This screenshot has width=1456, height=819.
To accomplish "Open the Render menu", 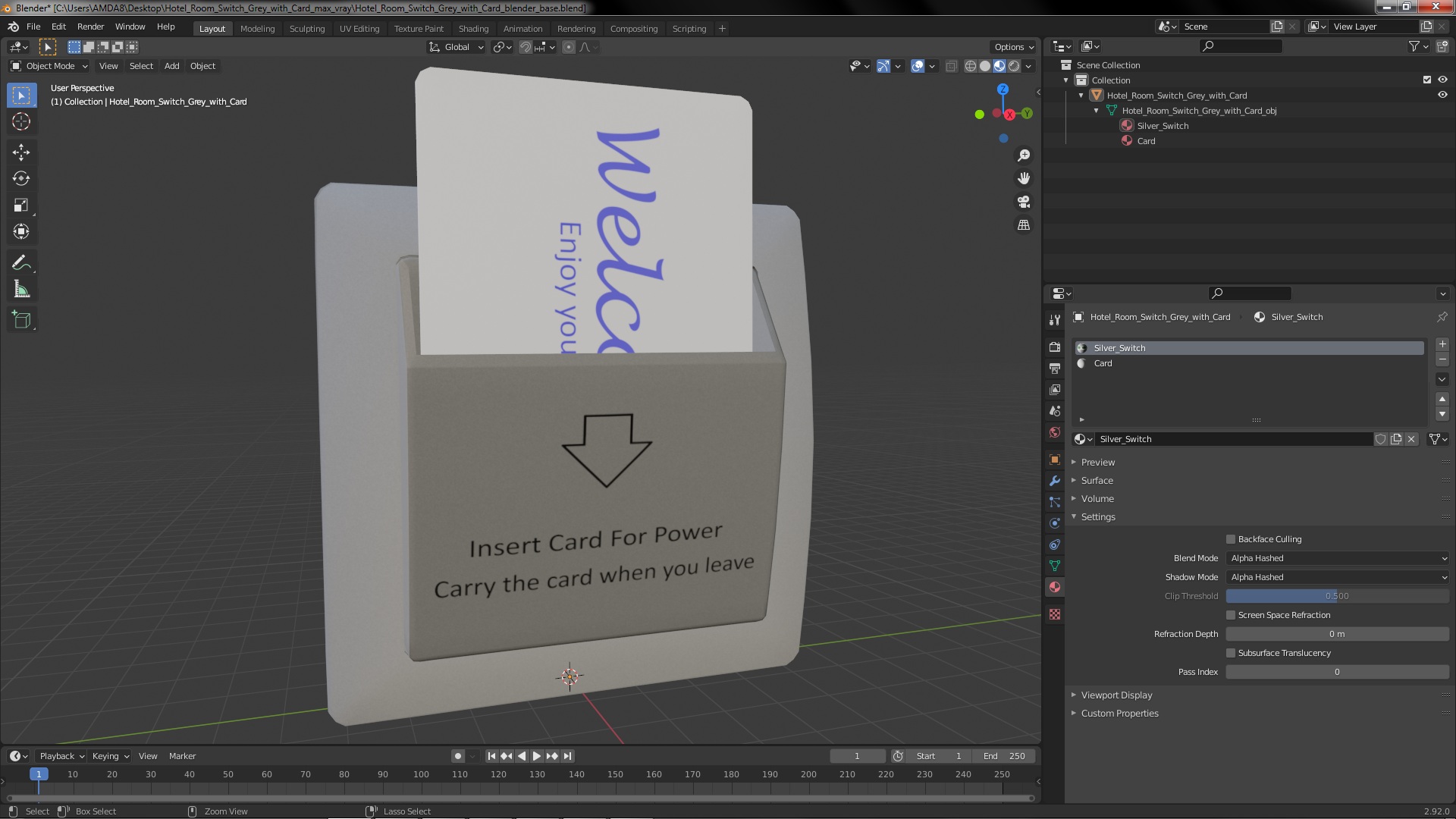I will coord(90,27).
